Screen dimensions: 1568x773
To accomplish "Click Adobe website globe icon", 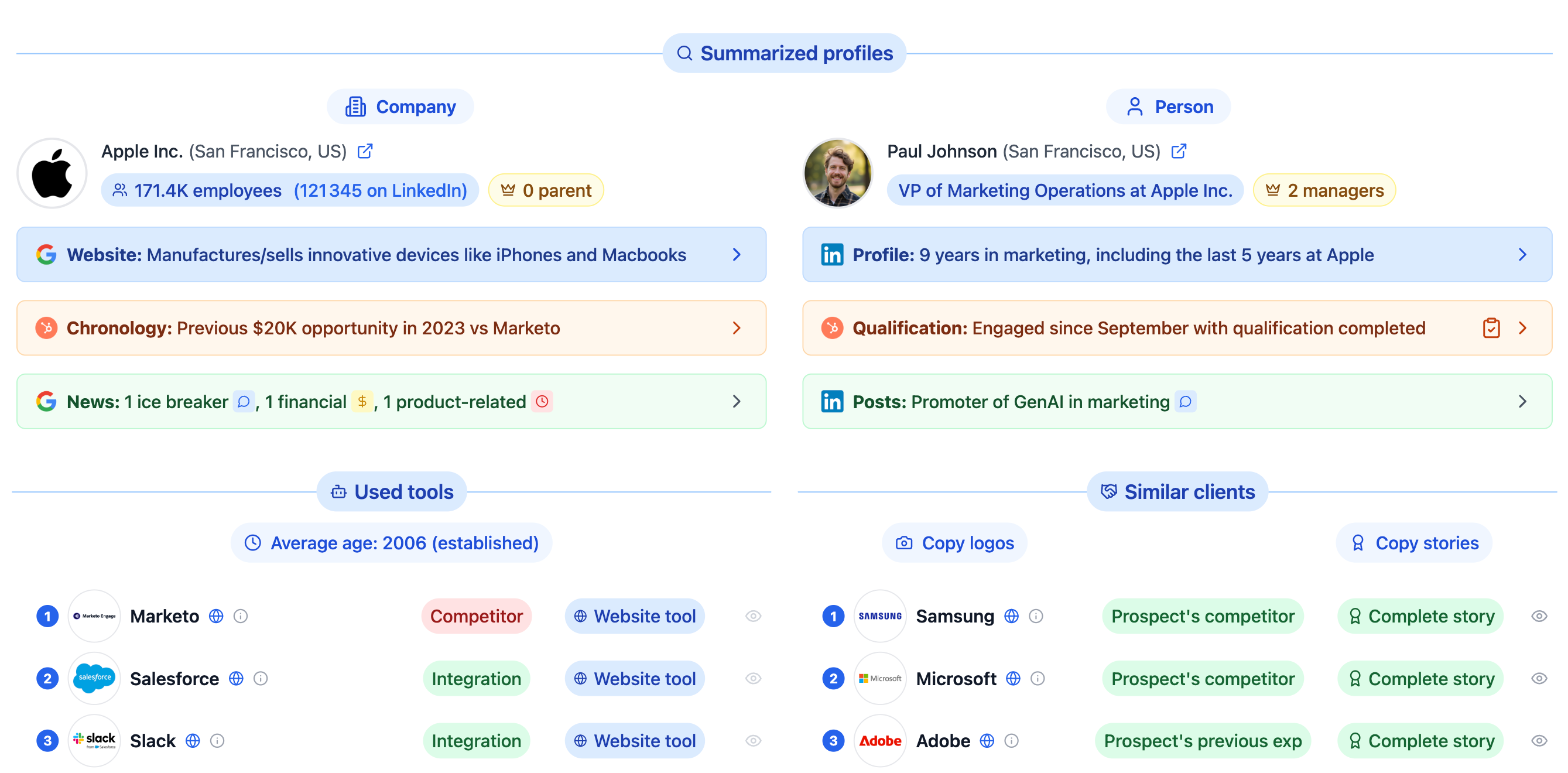I will coord(987,740).
